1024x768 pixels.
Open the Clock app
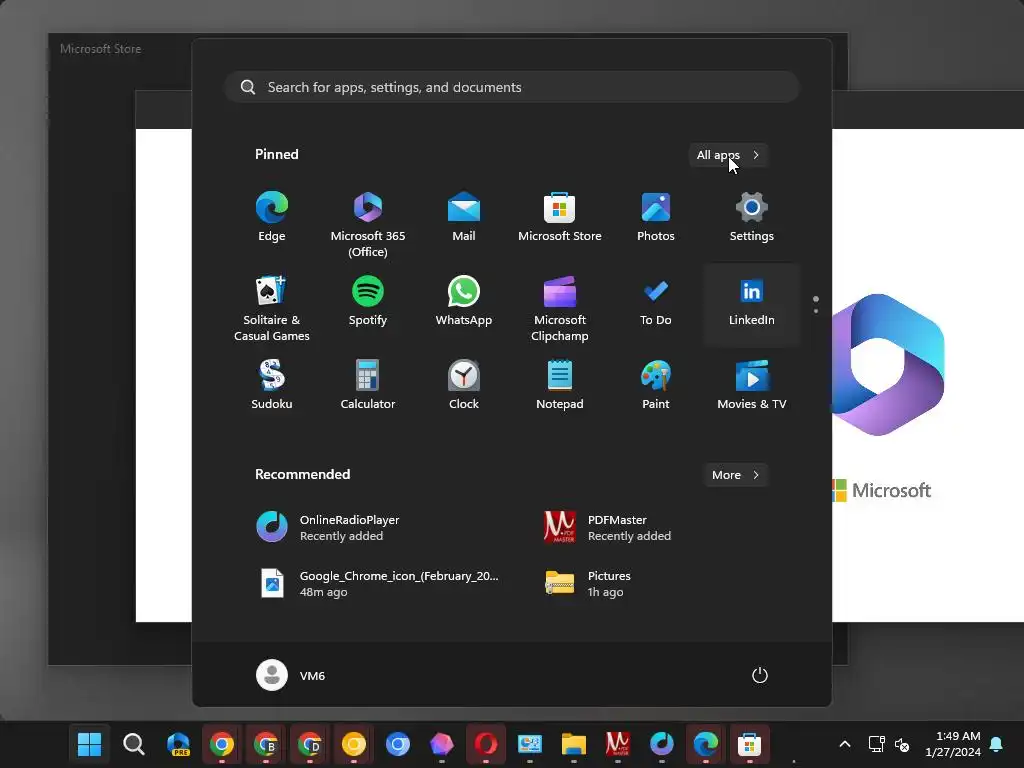coord(464,387)
